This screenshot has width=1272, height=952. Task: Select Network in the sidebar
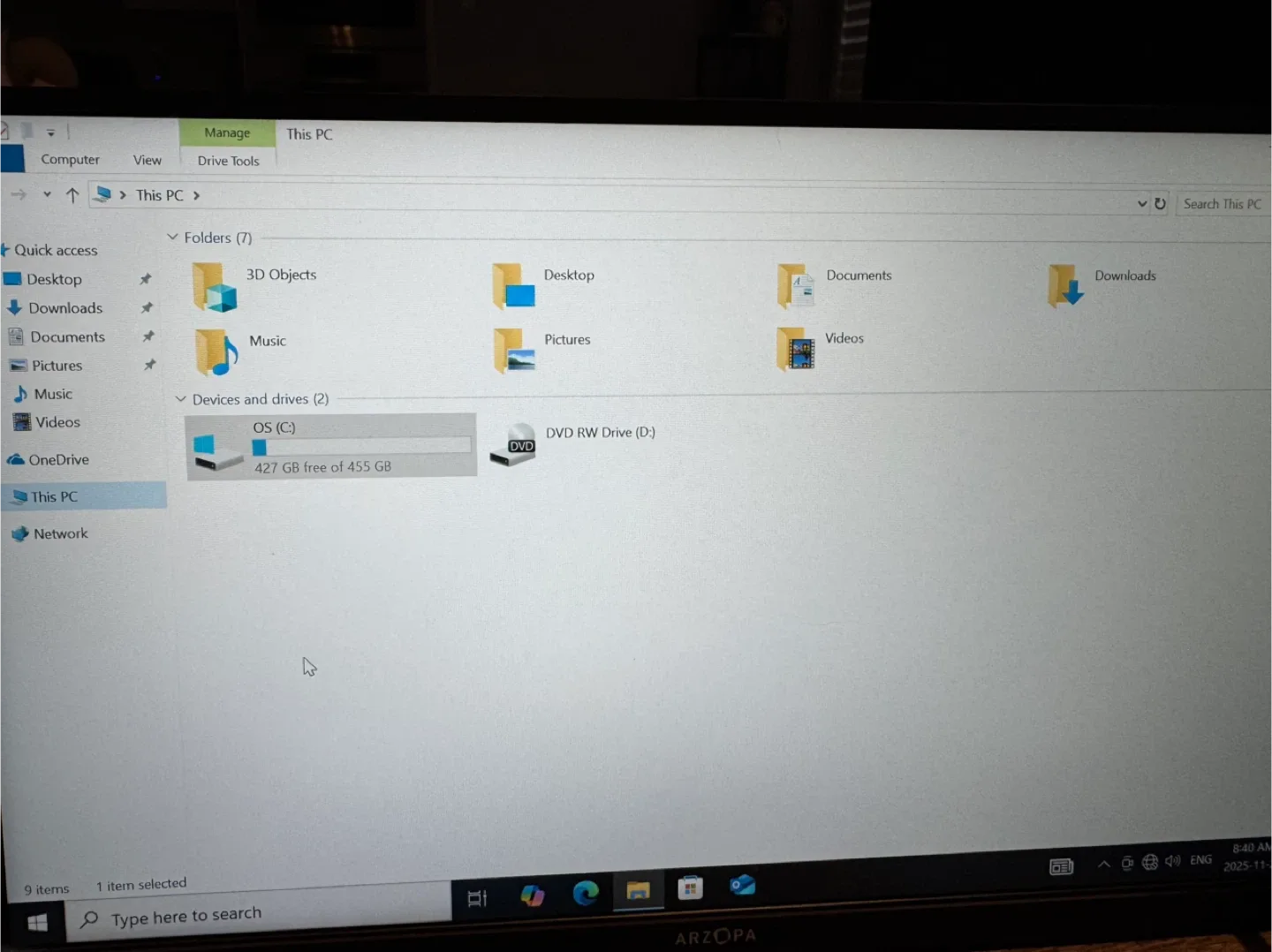(x=60, y=533)
